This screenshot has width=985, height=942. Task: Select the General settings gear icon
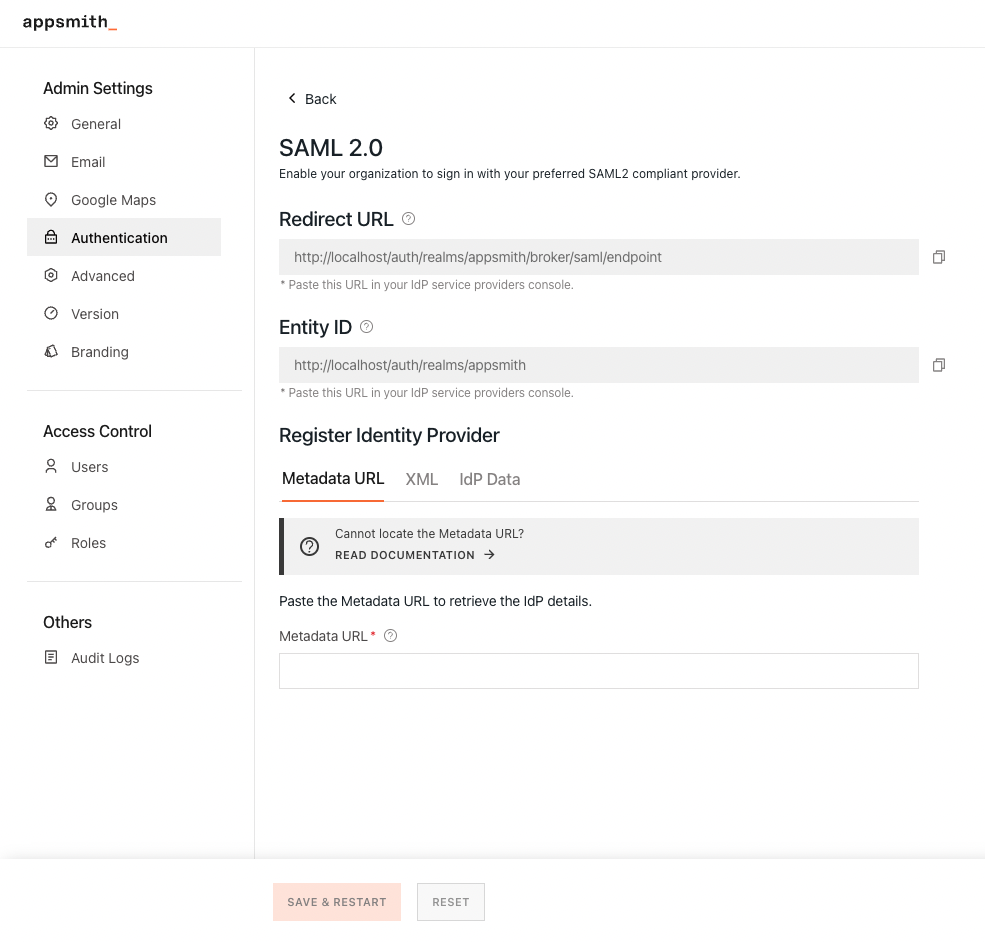pyautogui.click(x=51, y=123)
